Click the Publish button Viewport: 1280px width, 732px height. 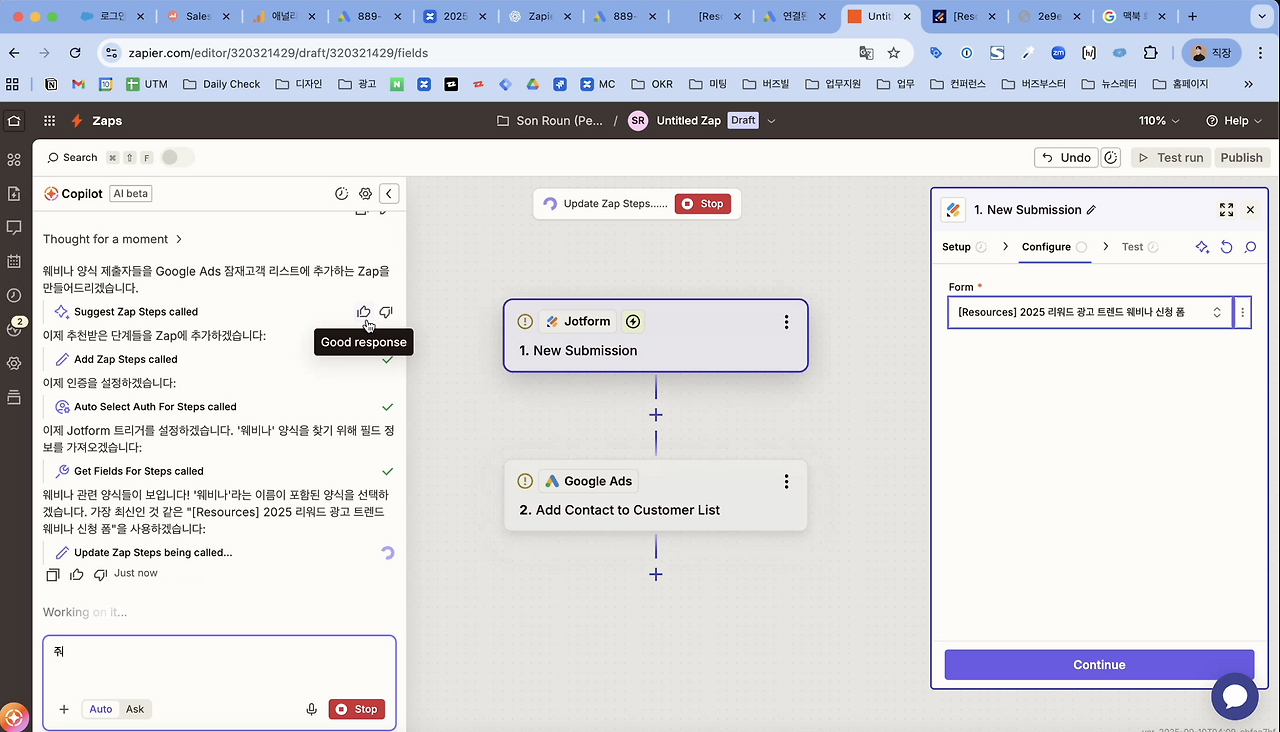tap(1241, 157)
